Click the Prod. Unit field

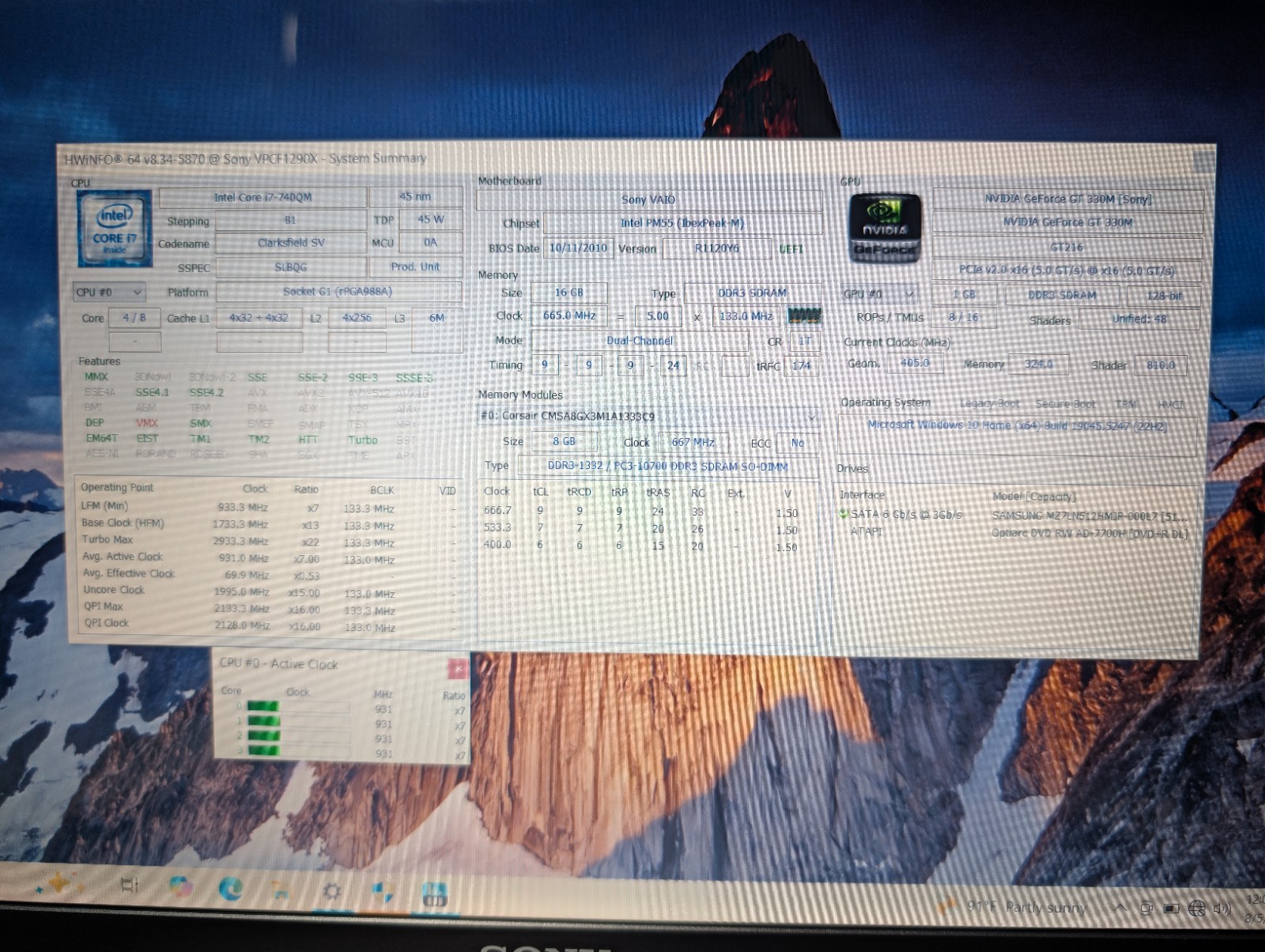[415, 266]
